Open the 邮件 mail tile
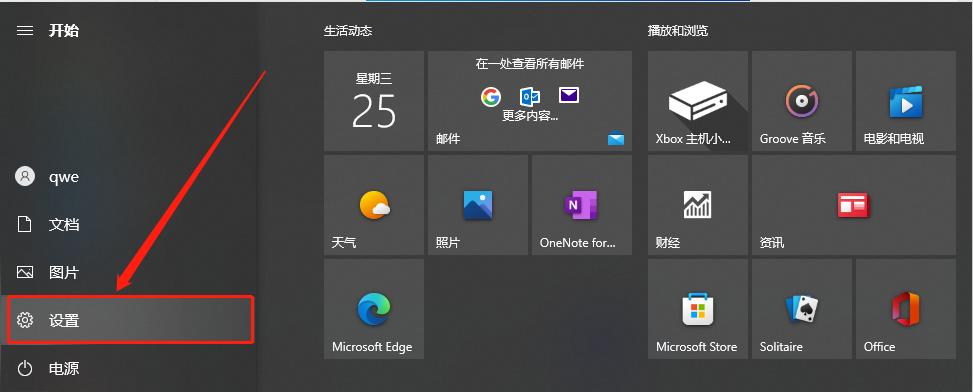973x392 pixels. (x=530, y=100)
